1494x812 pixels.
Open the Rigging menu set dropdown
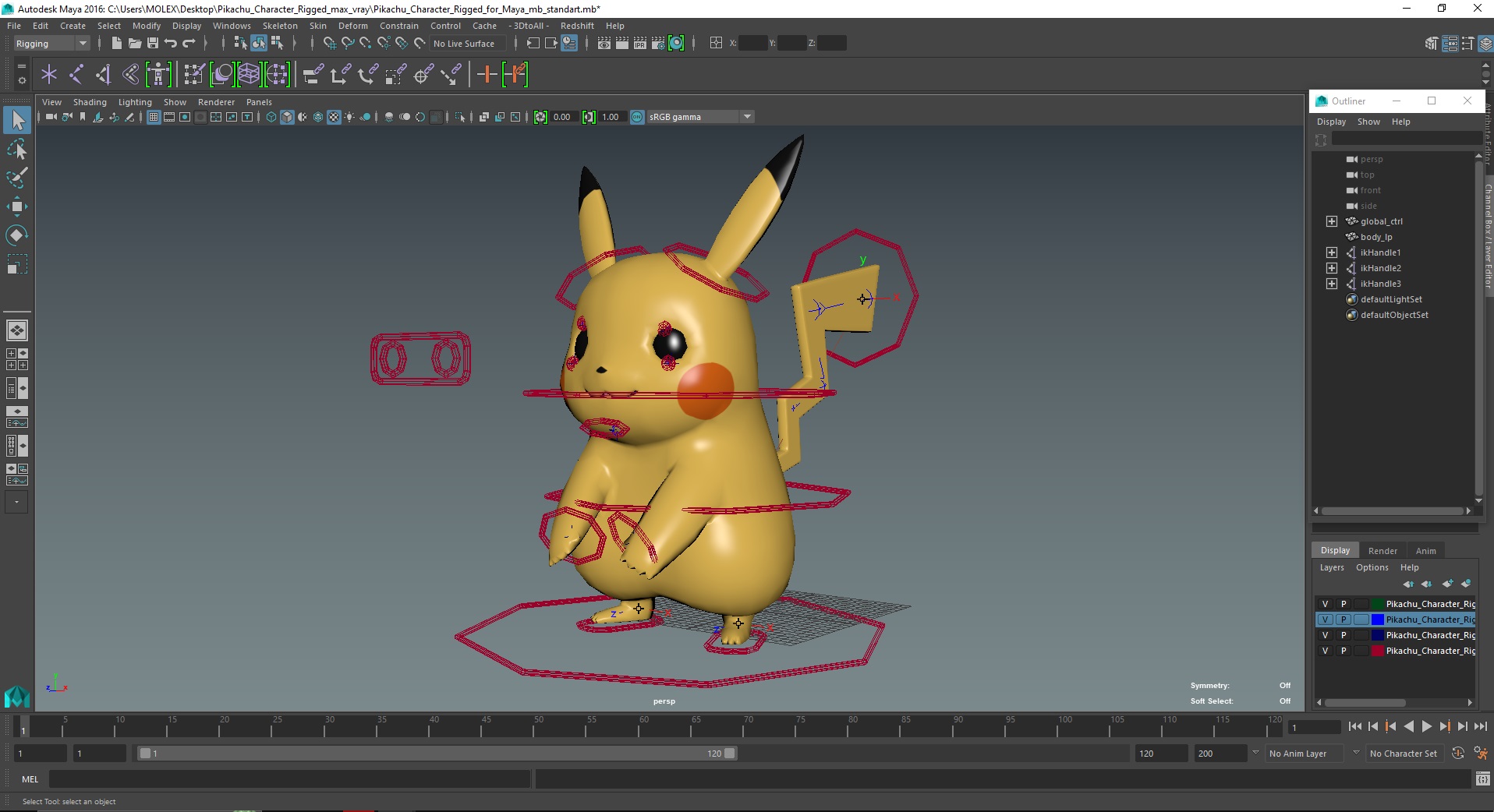[51, 44]
